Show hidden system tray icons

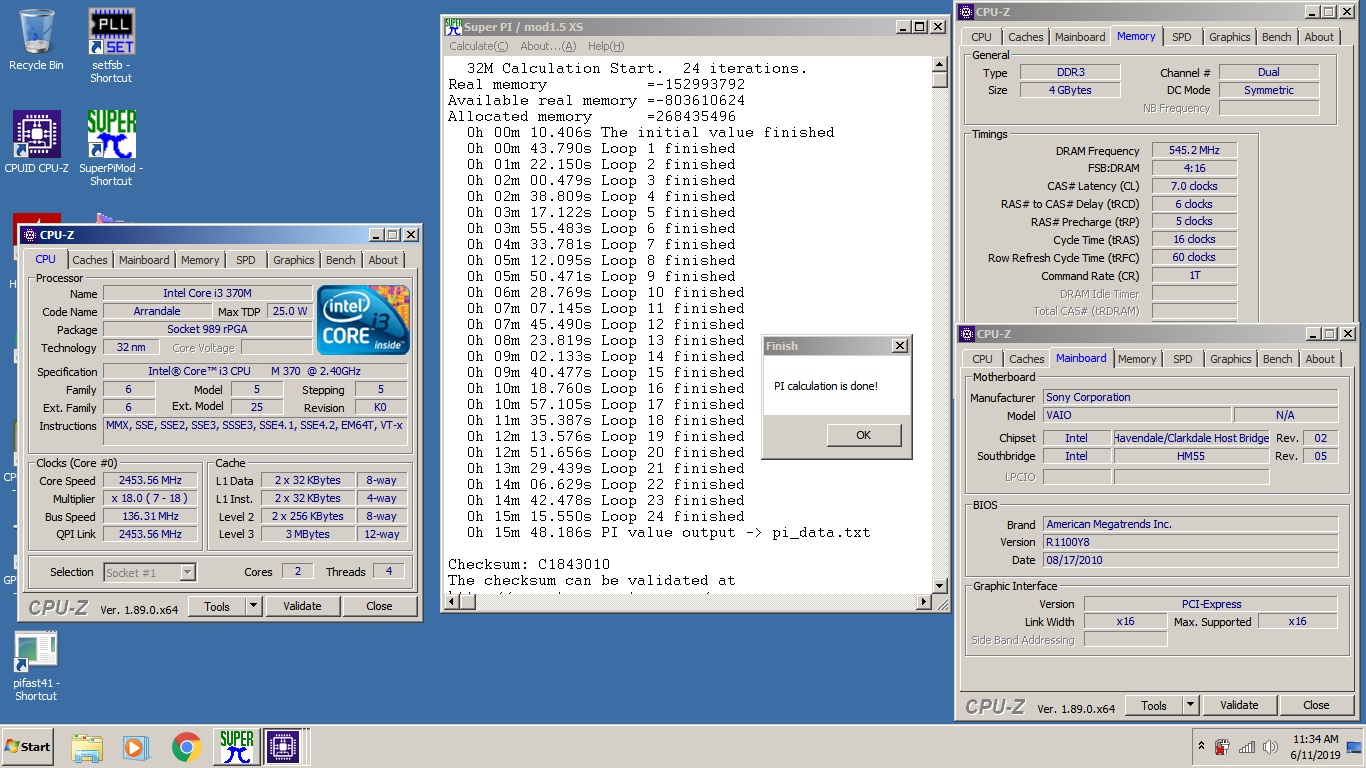[x=1201, y=747]
